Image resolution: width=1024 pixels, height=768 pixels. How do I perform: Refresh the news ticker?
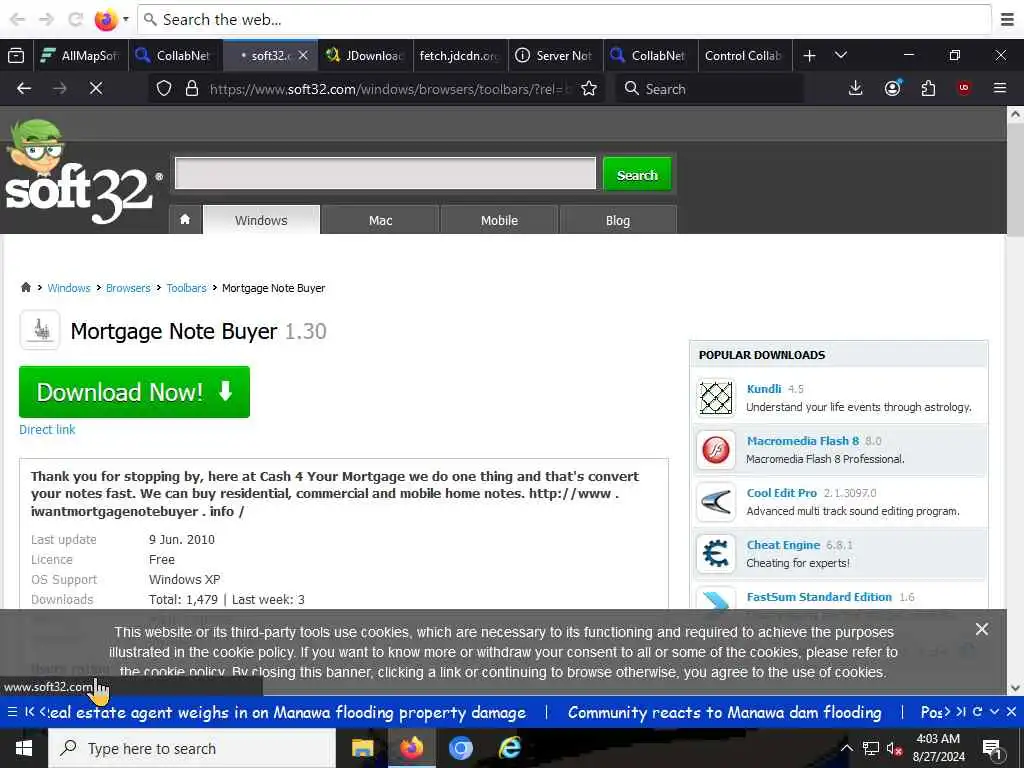[x=978, y=712]
